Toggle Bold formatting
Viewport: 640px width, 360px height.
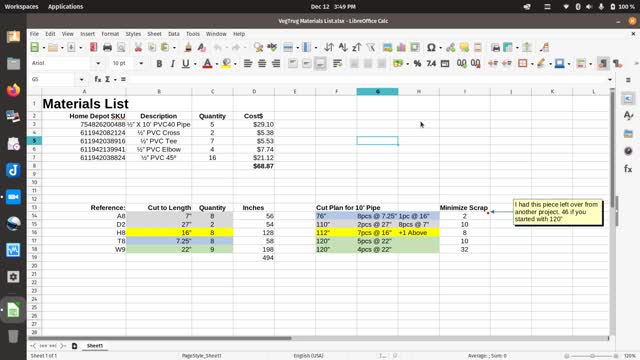point(159,63)
